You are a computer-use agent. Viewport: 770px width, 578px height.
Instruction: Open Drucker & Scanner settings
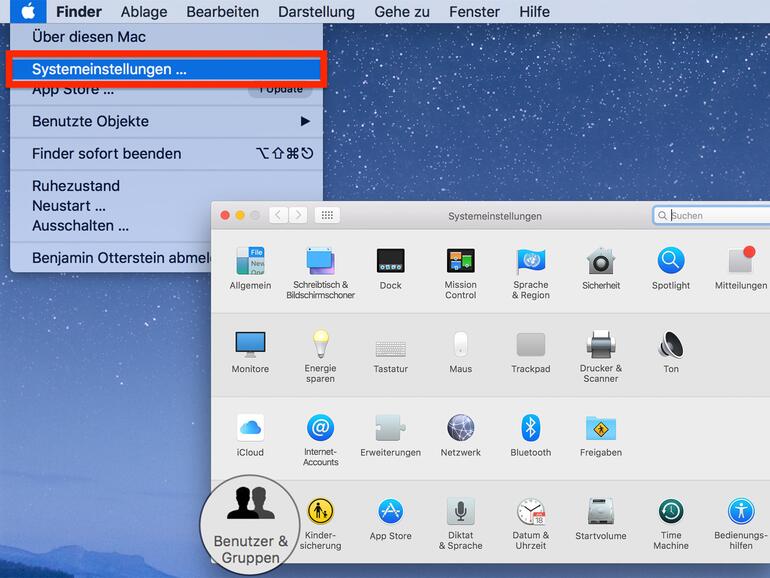coord(601,357)
